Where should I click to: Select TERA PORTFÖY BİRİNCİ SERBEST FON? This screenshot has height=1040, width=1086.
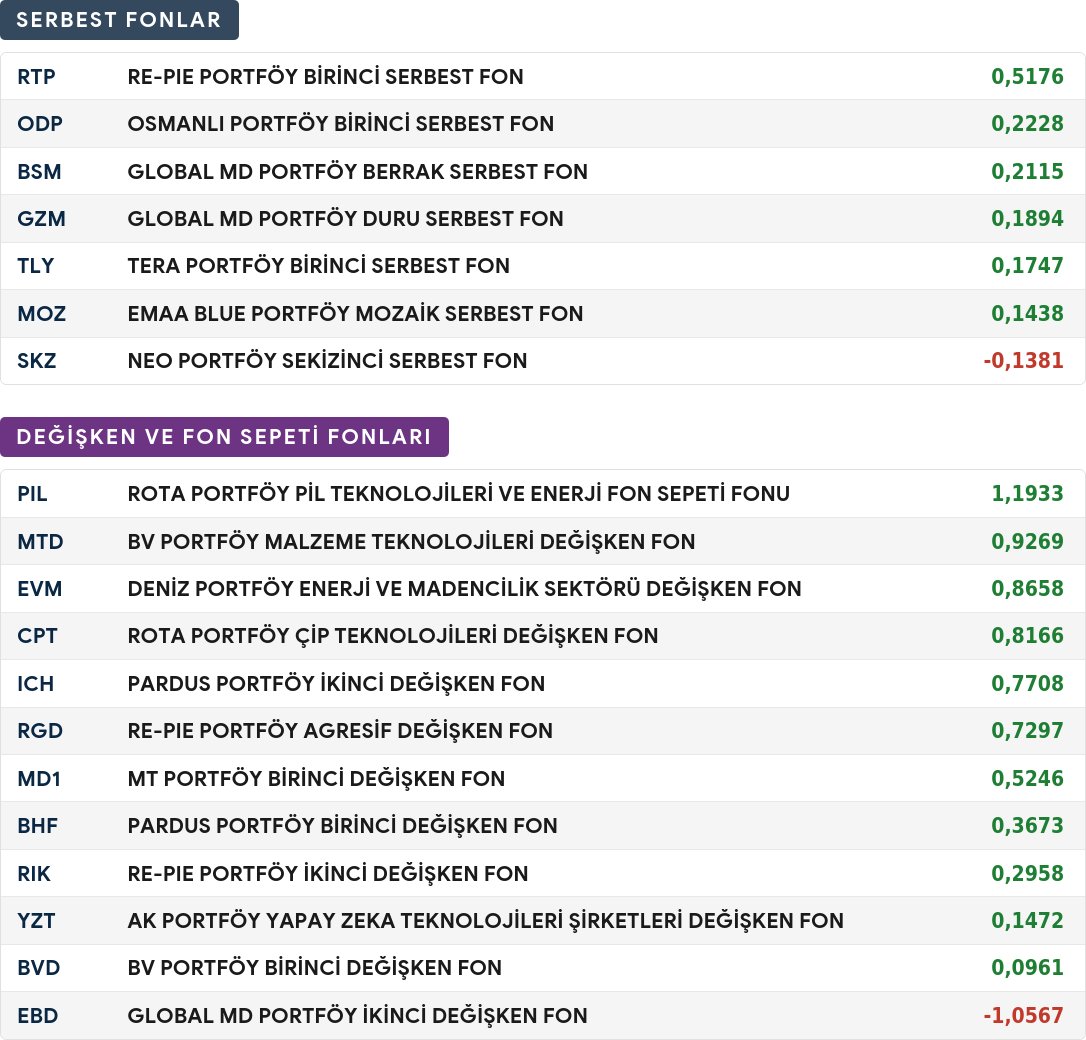click(x=319, y=266)
